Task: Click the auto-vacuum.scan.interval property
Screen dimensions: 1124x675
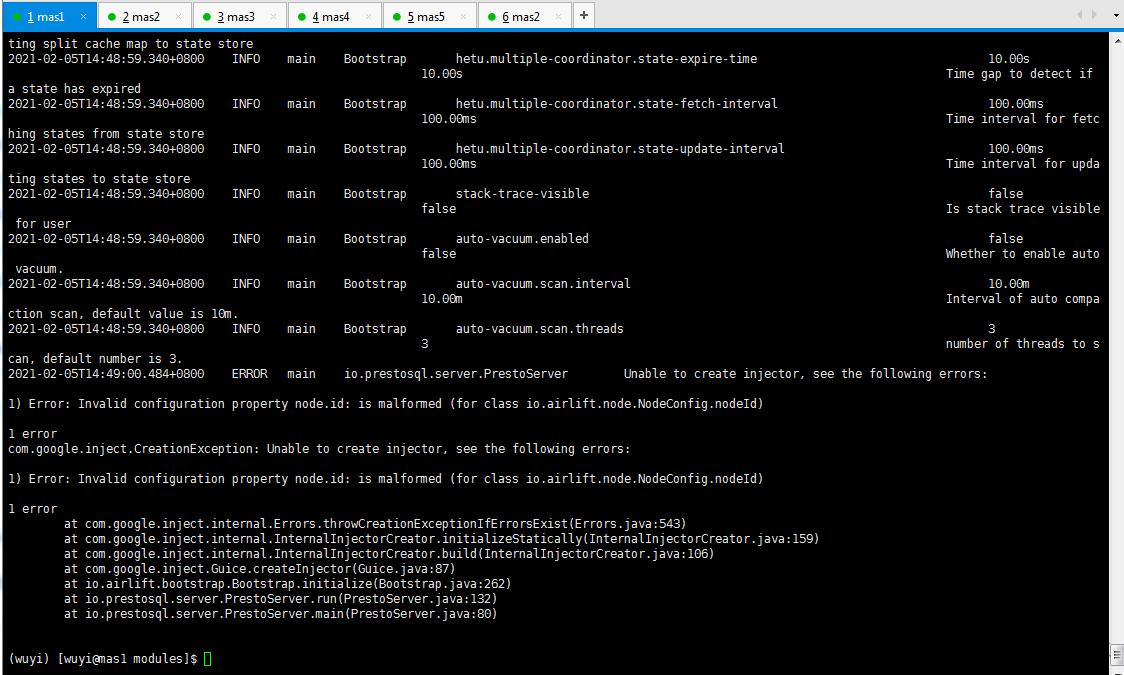Action: pyautogui.click(x=543, y=284)
